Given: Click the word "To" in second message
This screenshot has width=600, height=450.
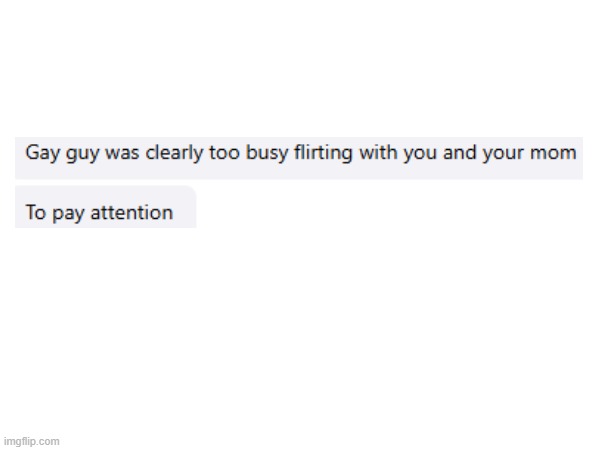Looking at the screenshot, I should 35,212.
